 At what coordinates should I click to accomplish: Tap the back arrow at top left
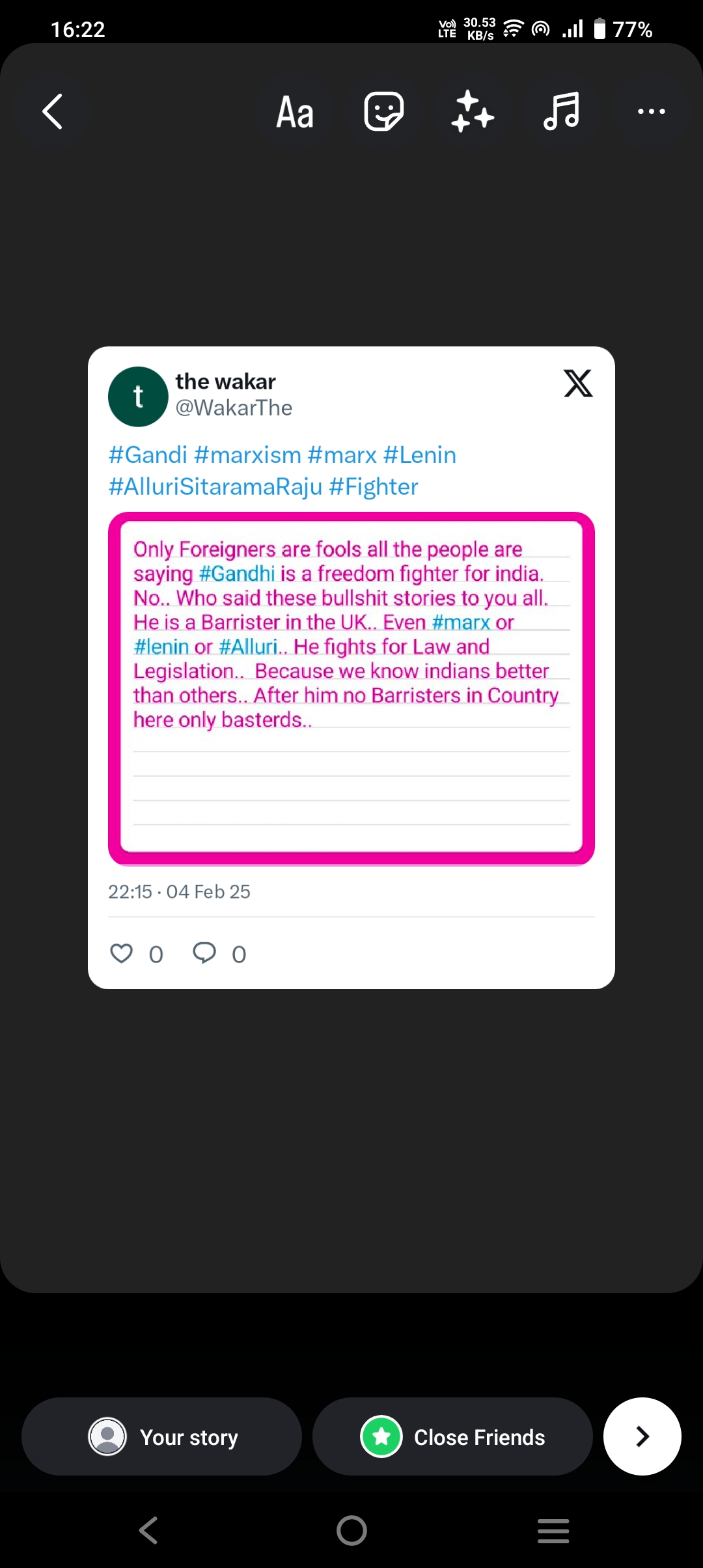pyautogui.click(x=53, y=111)
